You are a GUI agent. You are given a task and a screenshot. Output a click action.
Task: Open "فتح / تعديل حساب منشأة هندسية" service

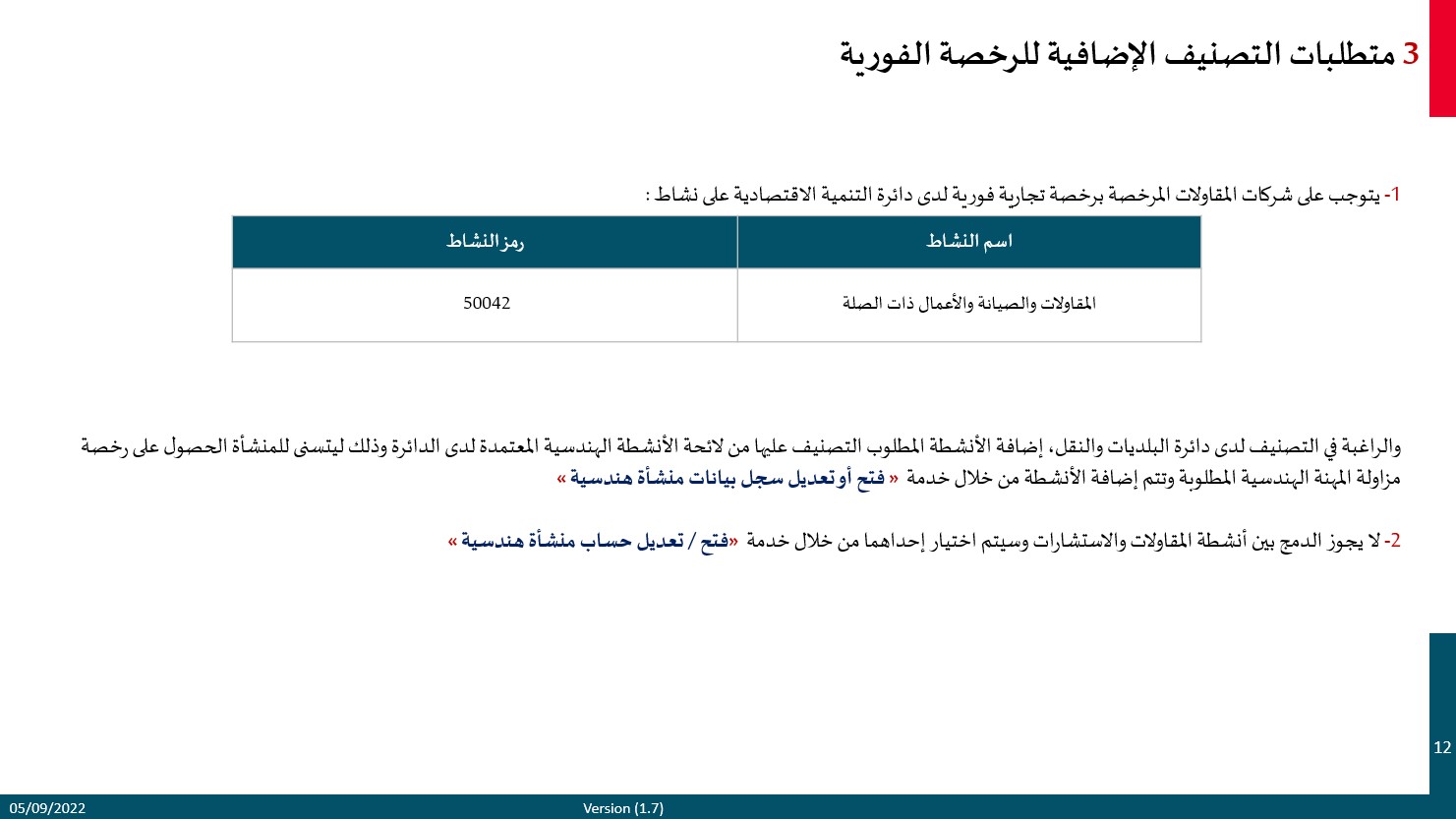click(x=595, y=541)
